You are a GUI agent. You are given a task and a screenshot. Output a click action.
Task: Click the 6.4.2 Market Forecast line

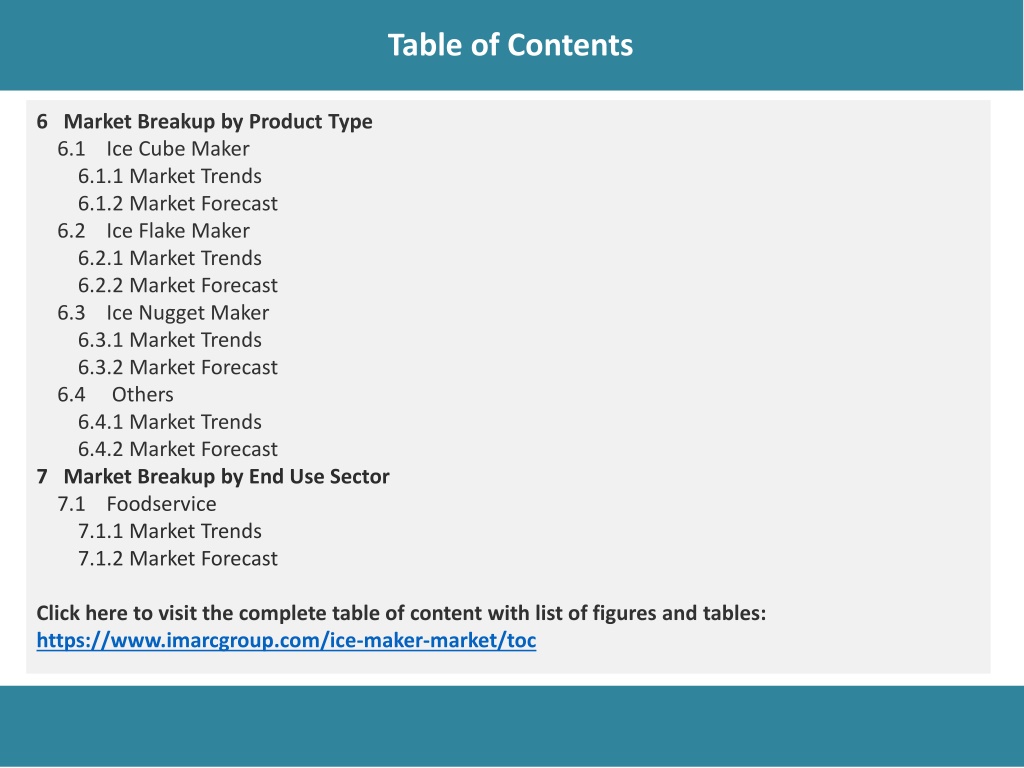[178, 450]
